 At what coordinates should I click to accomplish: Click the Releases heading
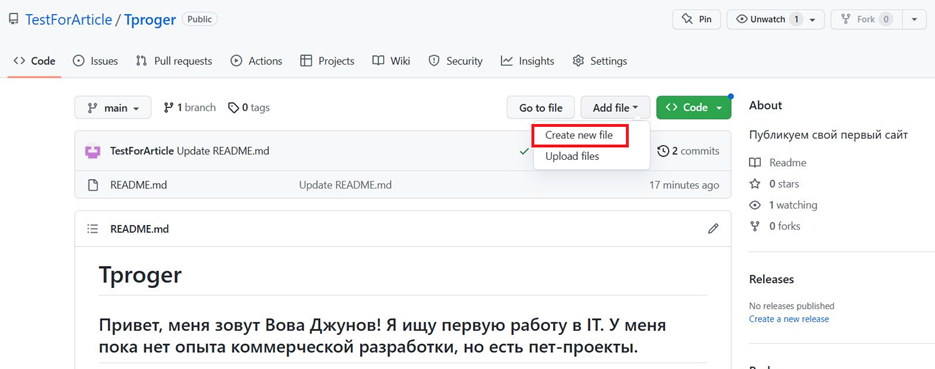pos(772,279)
